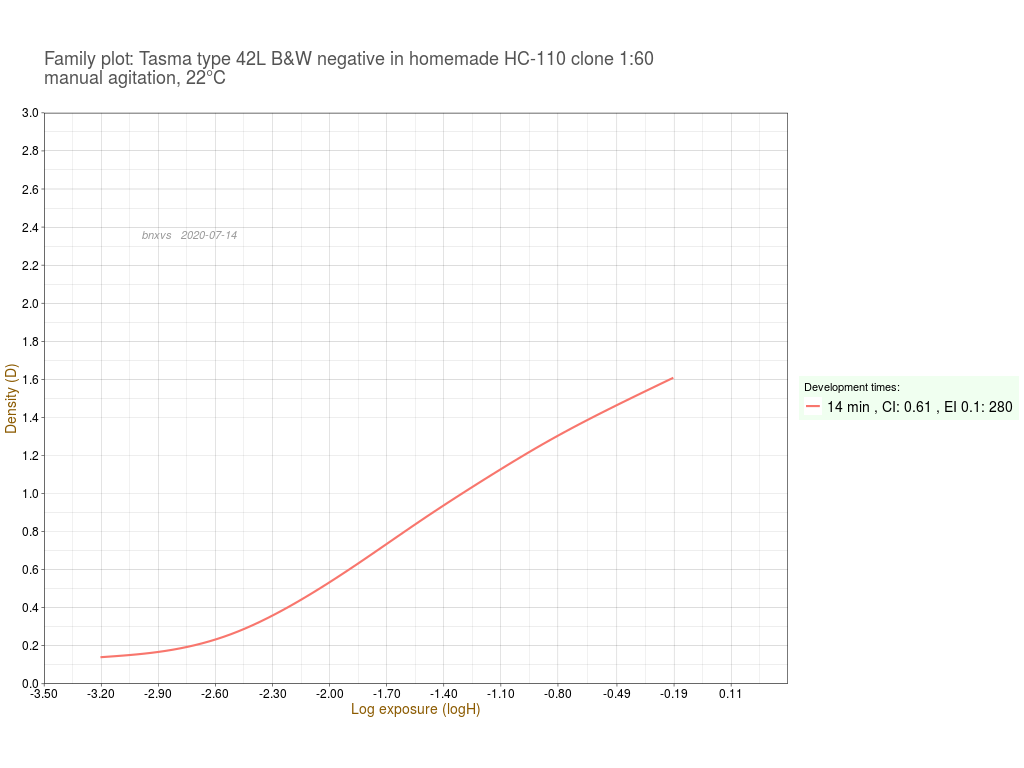Click the lower left start of red curve
Image resolution: width=1024 pixels, height=768 pixels.
(x=102, y=657)
